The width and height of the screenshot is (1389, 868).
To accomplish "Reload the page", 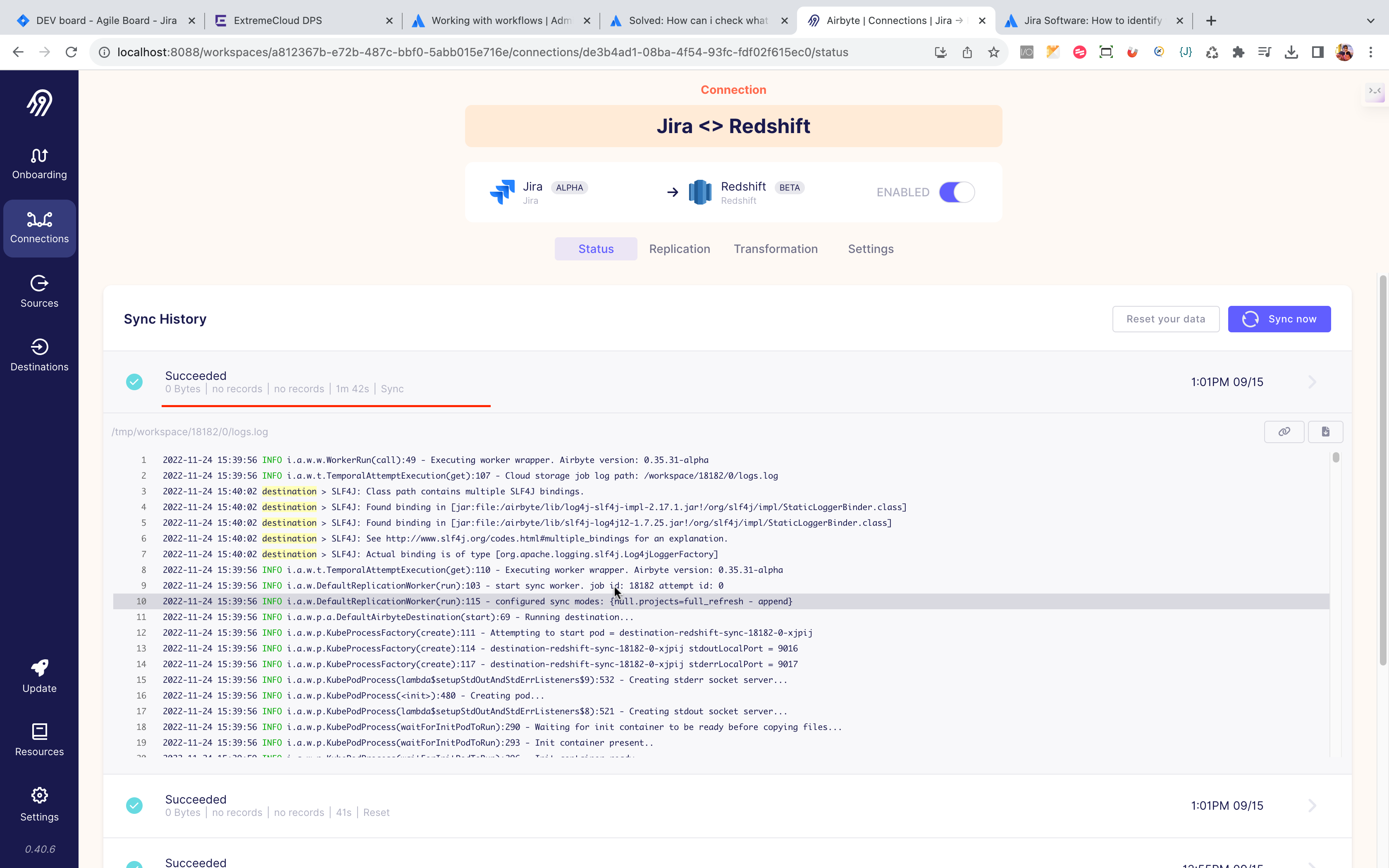I will [x=71, y=52].
